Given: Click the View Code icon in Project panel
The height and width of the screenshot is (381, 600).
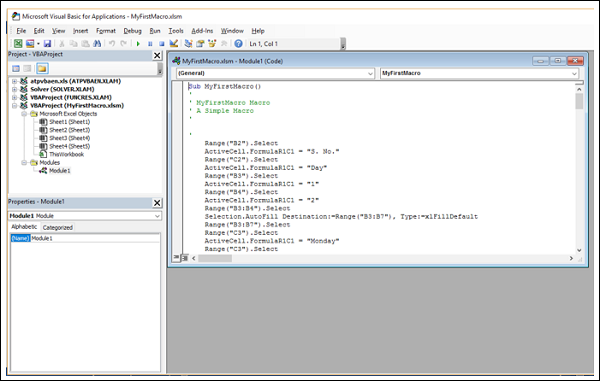Looking at the screenshot, I should tap(16, 68).
